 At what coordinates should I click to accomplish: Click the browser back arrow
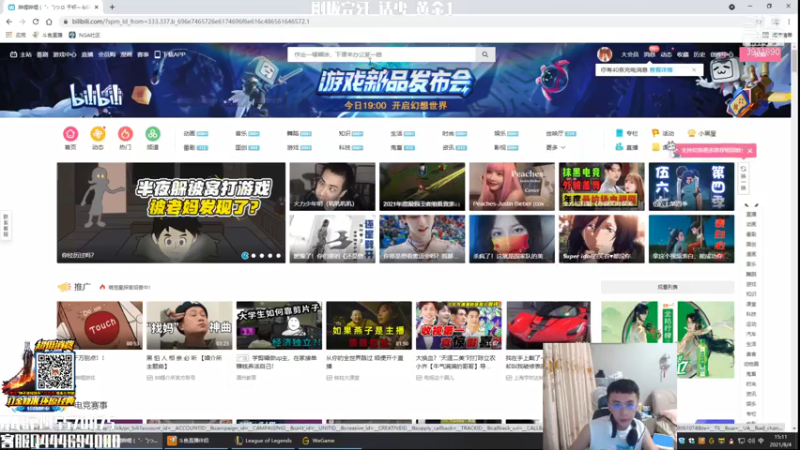tap(9, 21)
